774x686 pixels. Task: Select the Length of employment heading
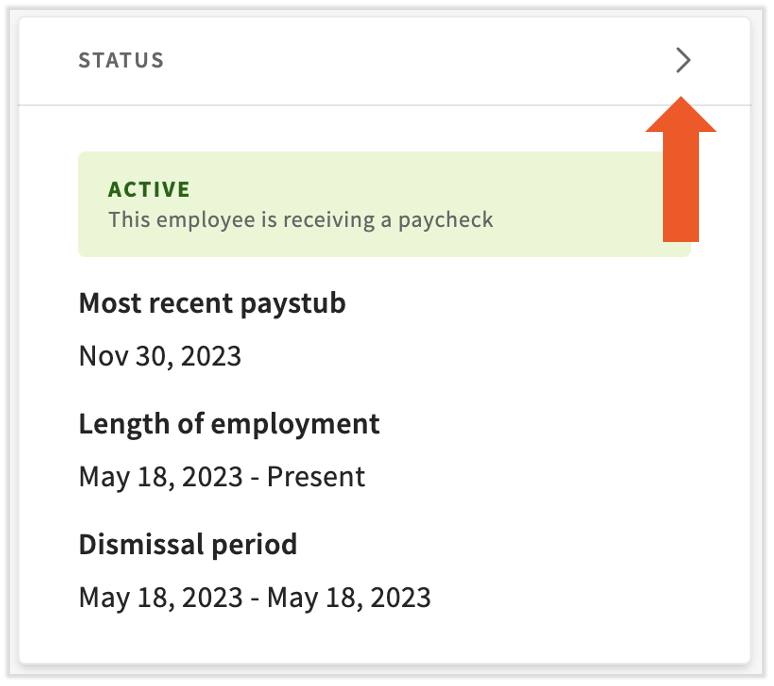tap(229, 423)
